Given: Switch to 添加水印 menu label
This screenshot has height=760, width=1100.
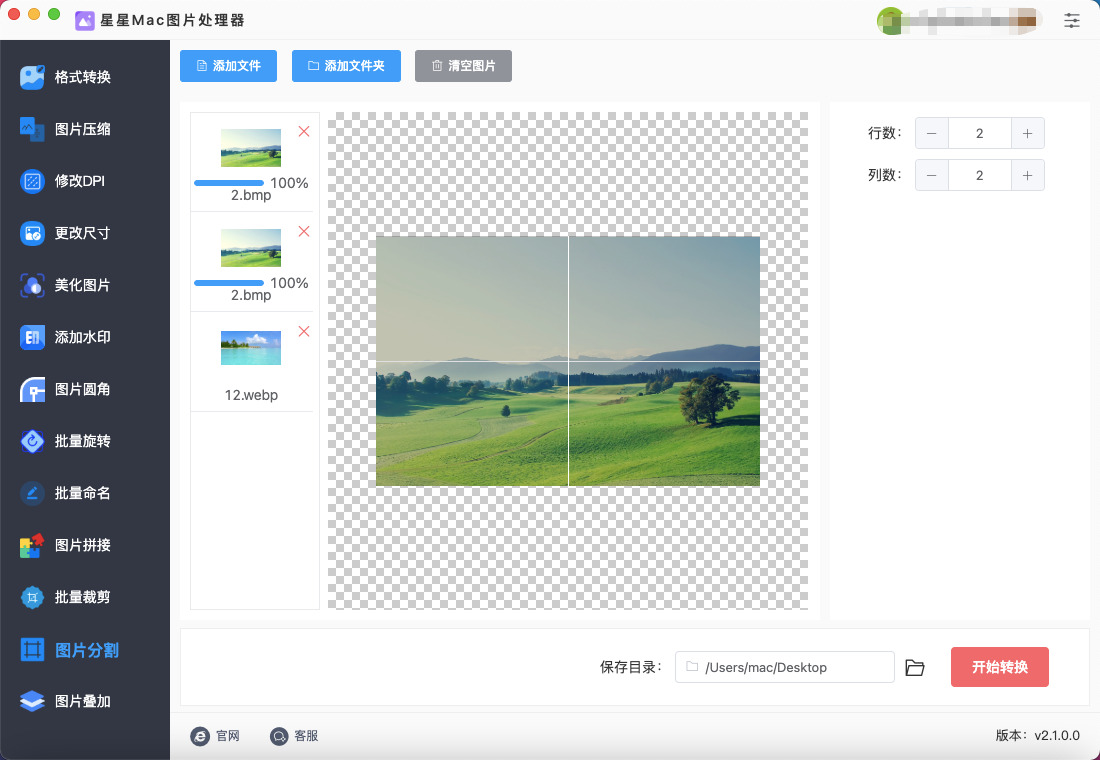Looking at the screenshot, I should [x=83, y=338].
